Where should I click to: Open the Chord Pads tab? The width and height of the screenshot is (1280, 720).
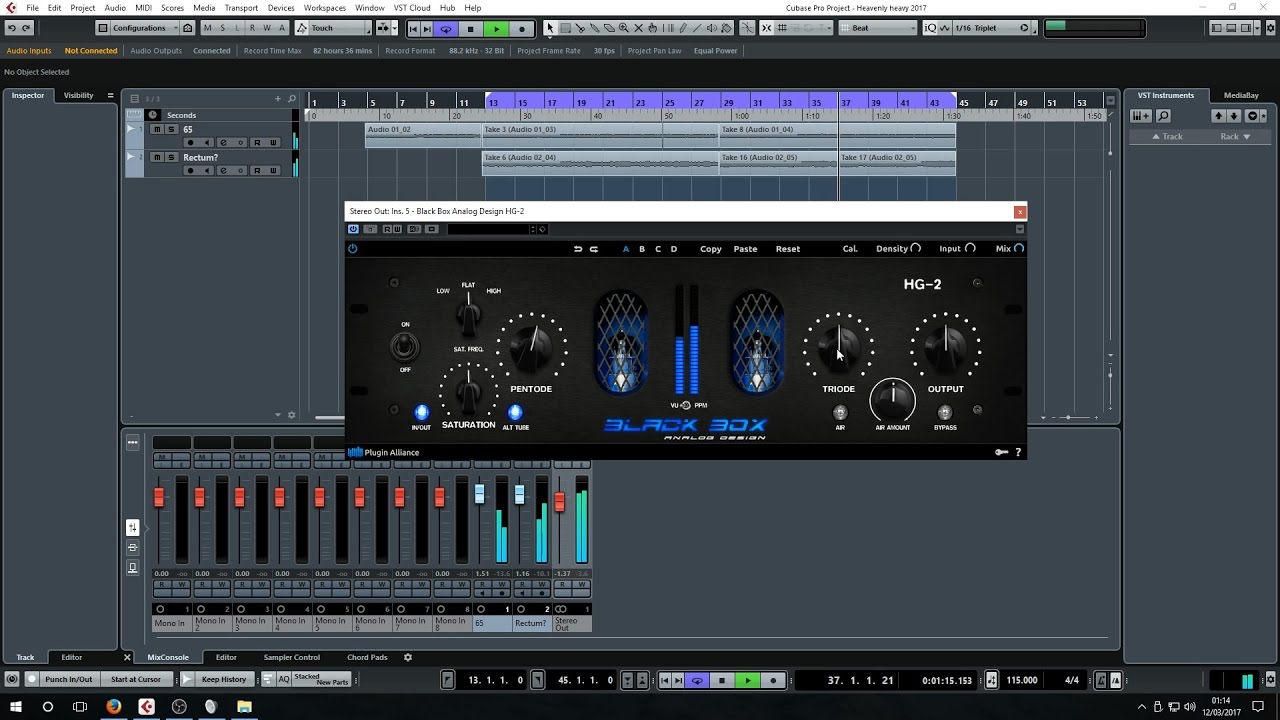point(367,657)
